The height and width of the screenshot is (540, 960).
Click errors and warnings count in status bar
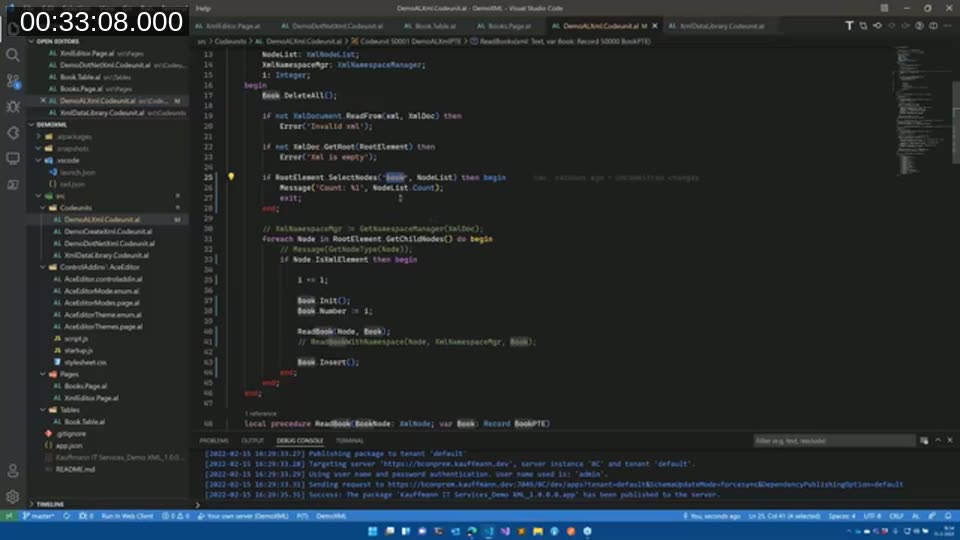click(176, 516)
